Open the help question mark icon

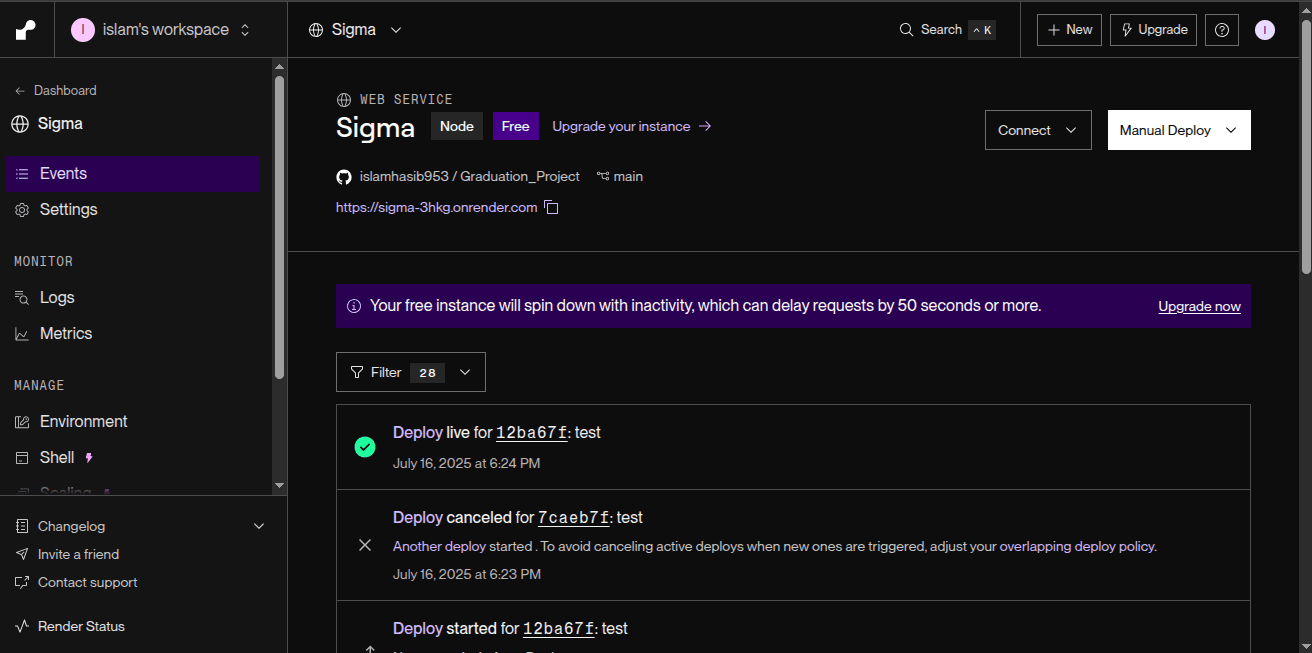(x=1221, y=29)
